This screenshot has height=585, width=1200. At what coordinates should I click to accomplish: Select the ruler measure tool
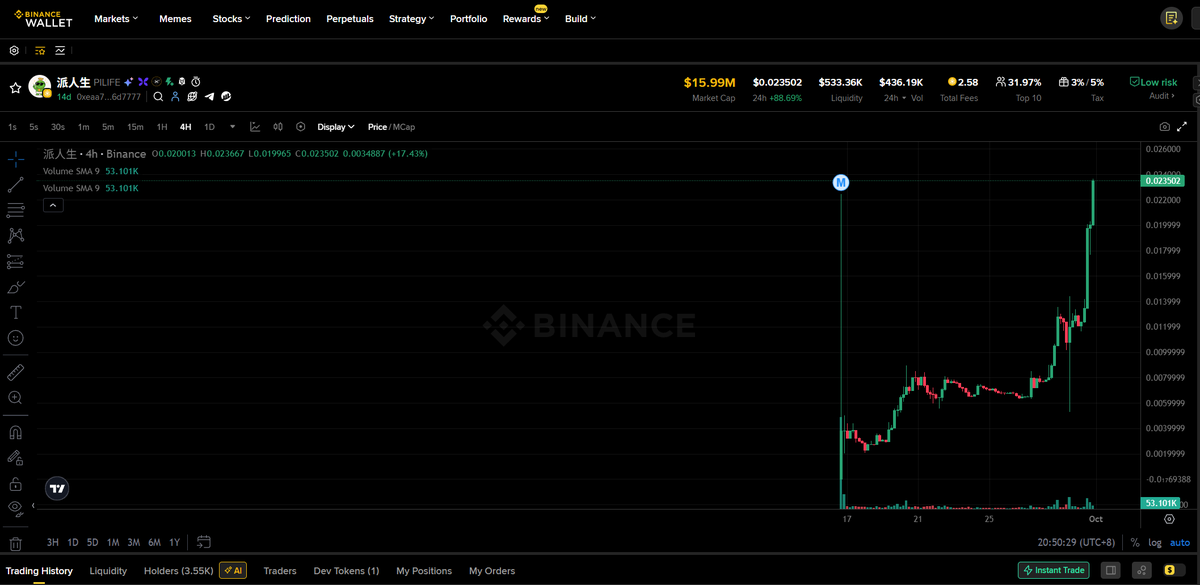coord(15,372)
